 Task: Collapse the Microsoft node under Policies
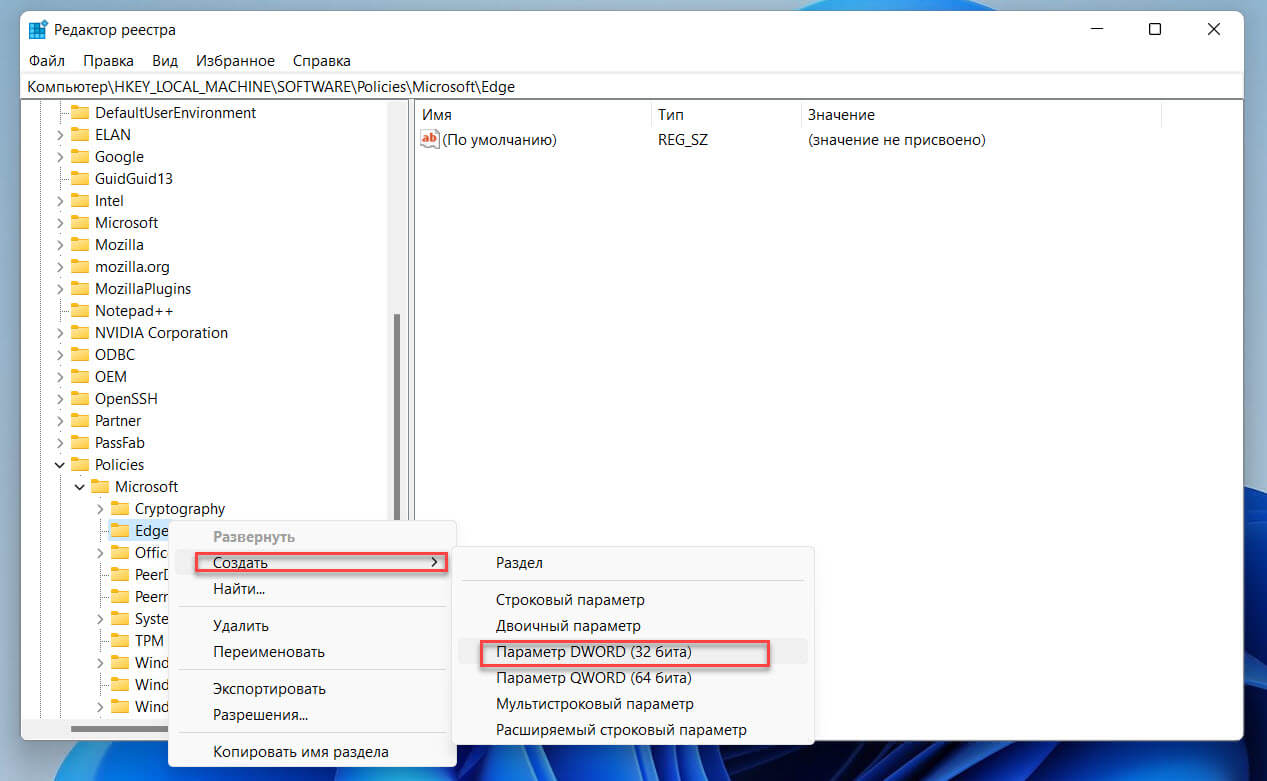(x=80, y=487)
